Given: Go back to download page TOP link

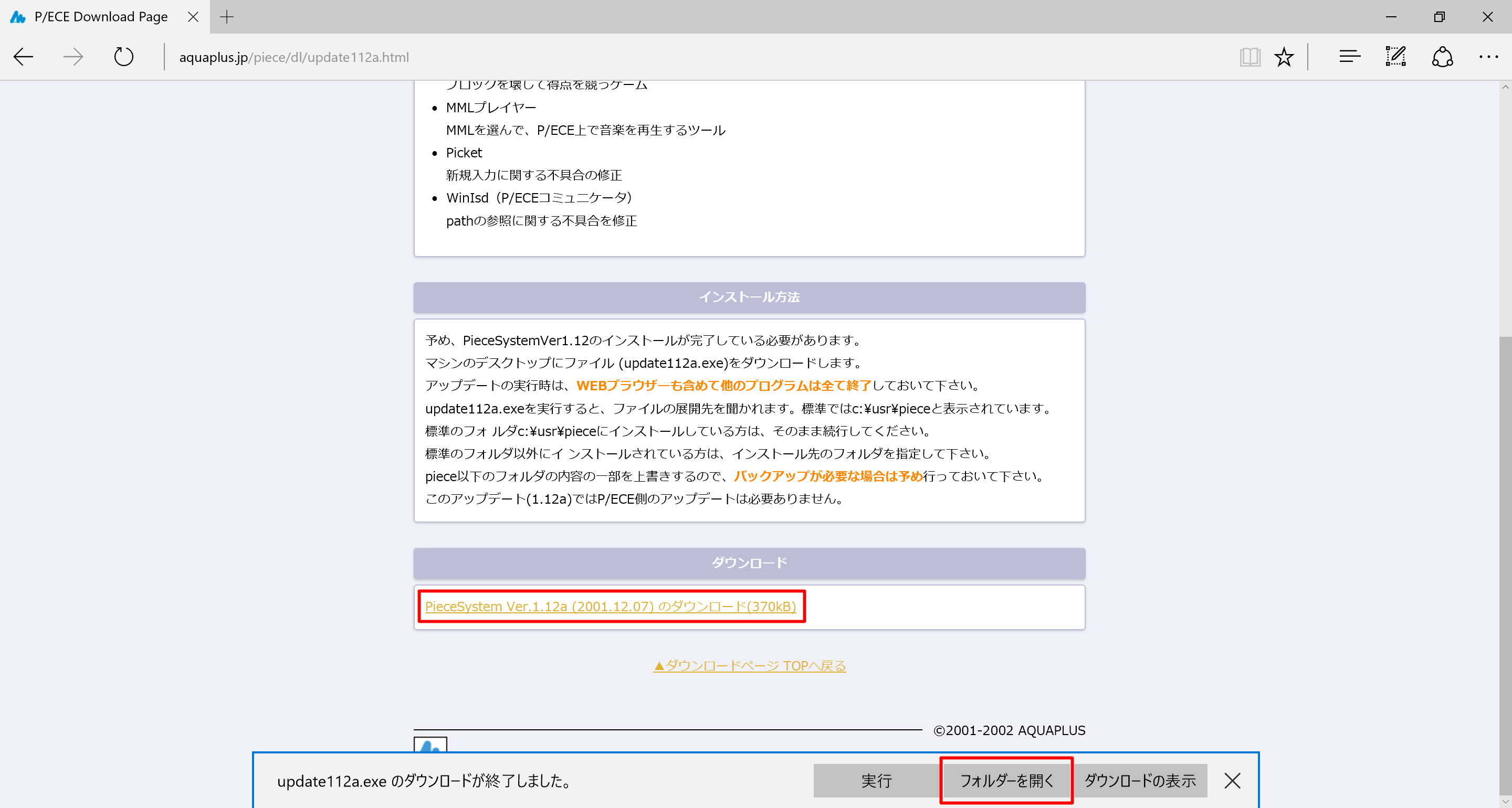Looking at the screenshot, I should coord(750,665).
